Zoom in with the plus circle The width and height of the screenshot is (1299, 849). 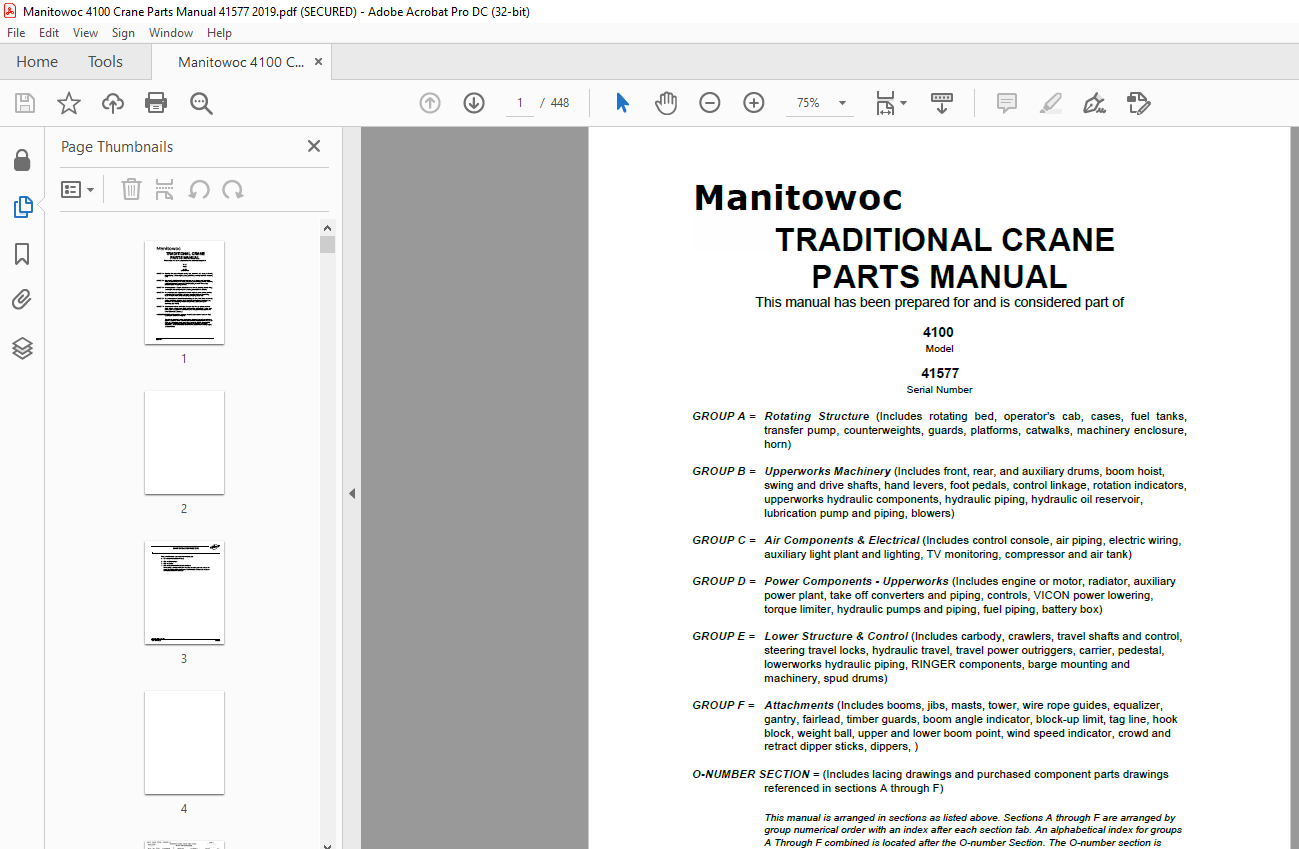[754, 103]
